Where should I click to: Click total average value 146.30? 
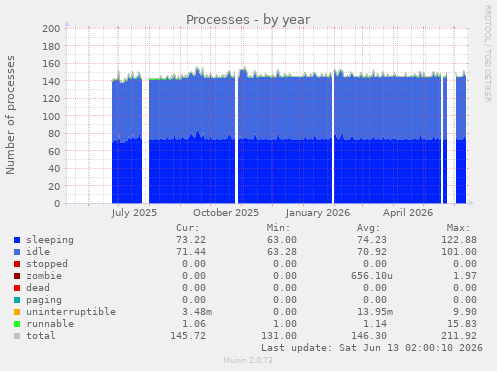pyautogui.click(x=369, y=336)
